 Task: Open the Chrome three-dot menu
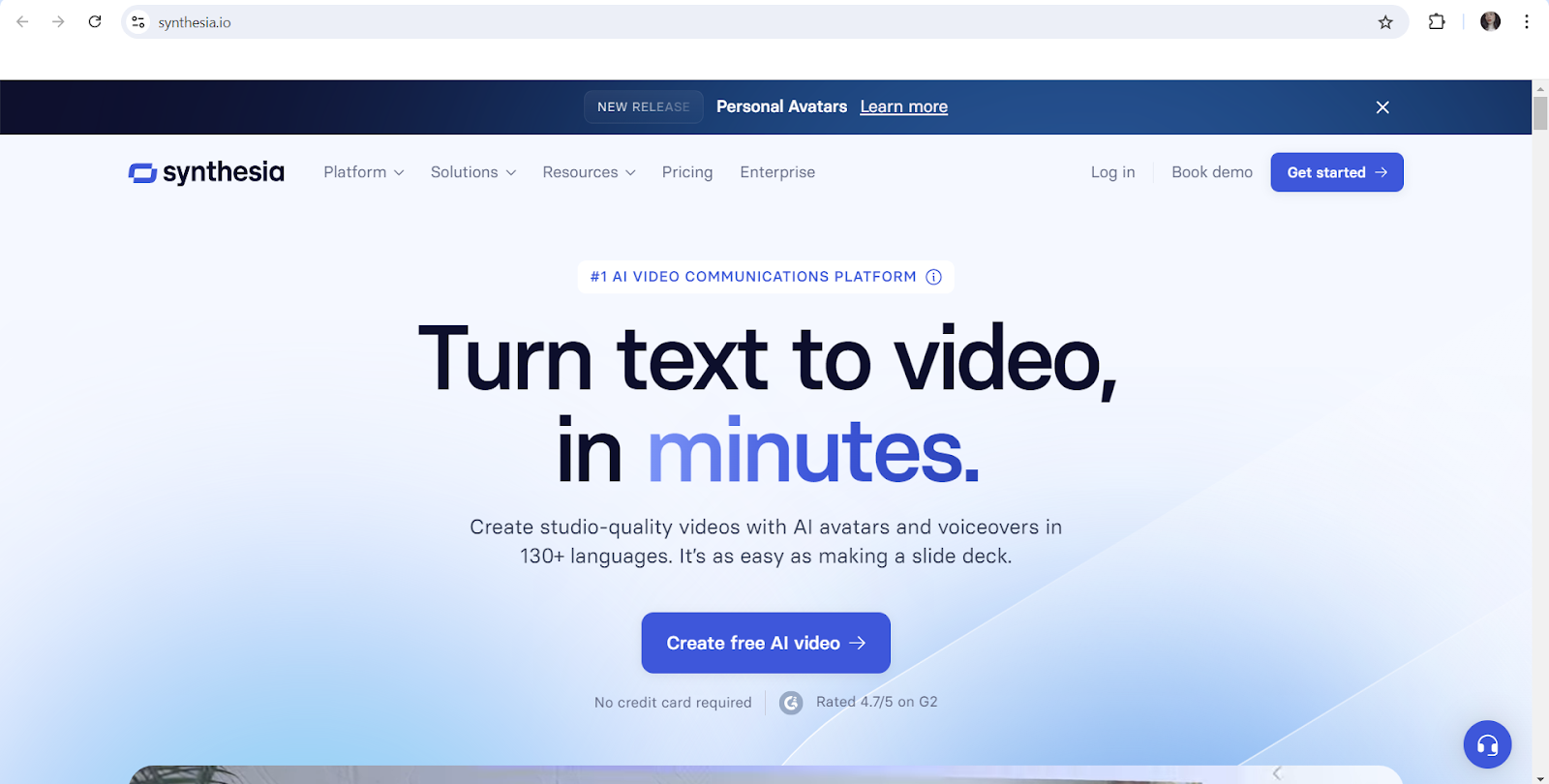(x=1527, y=21)
